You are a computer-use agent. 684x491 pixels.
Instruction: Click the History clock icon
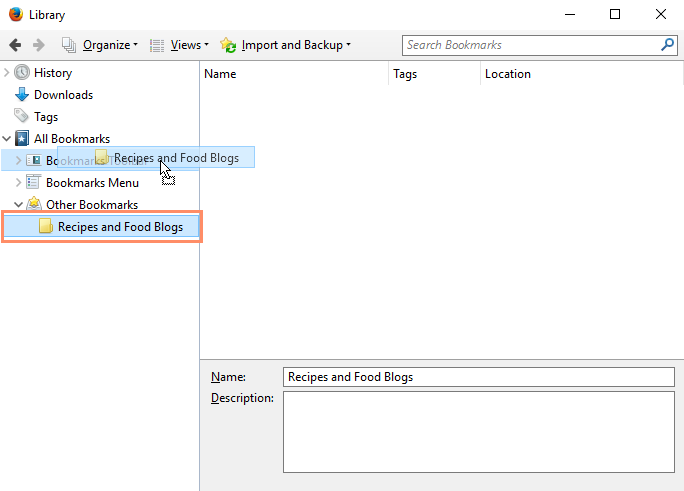tap(22, 73)
